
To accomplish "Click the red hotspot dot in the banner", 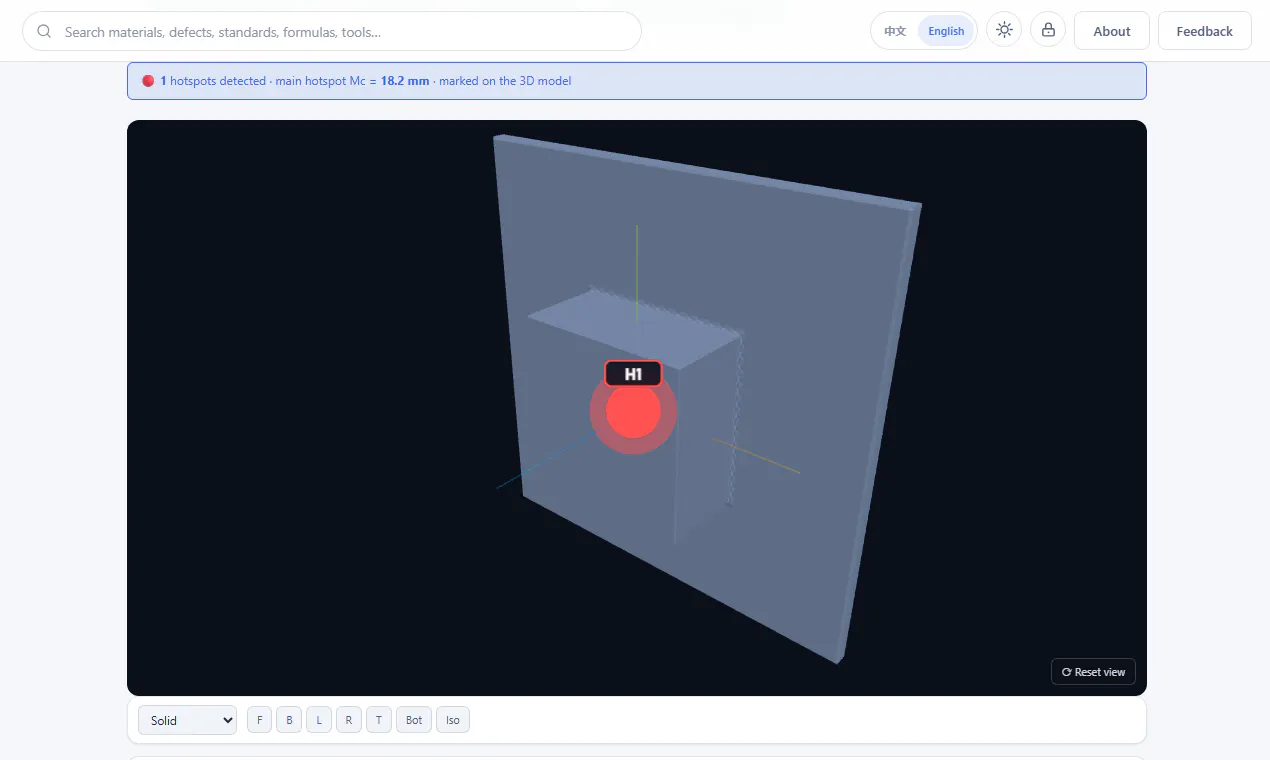I will click(148, 81).
